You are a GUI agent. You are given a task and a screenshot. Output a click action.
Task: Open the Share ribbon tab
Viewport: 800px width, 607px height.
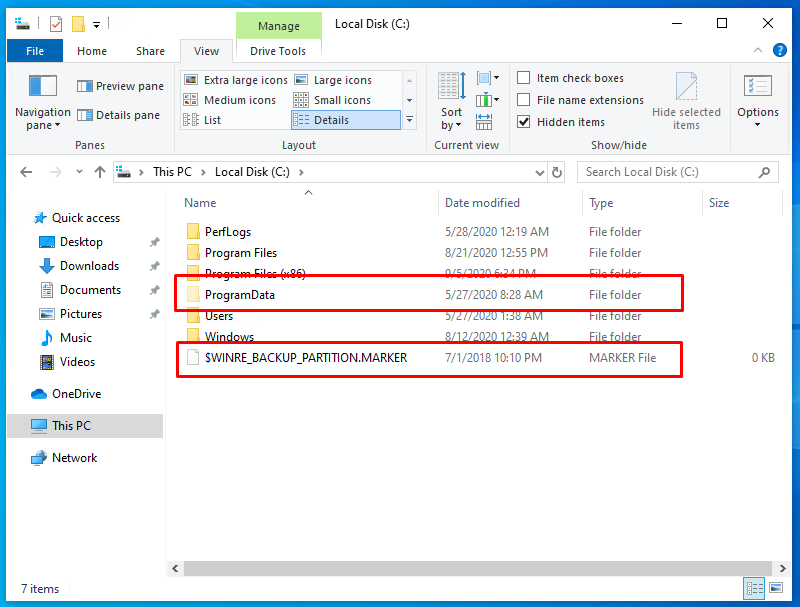[150, 51]
